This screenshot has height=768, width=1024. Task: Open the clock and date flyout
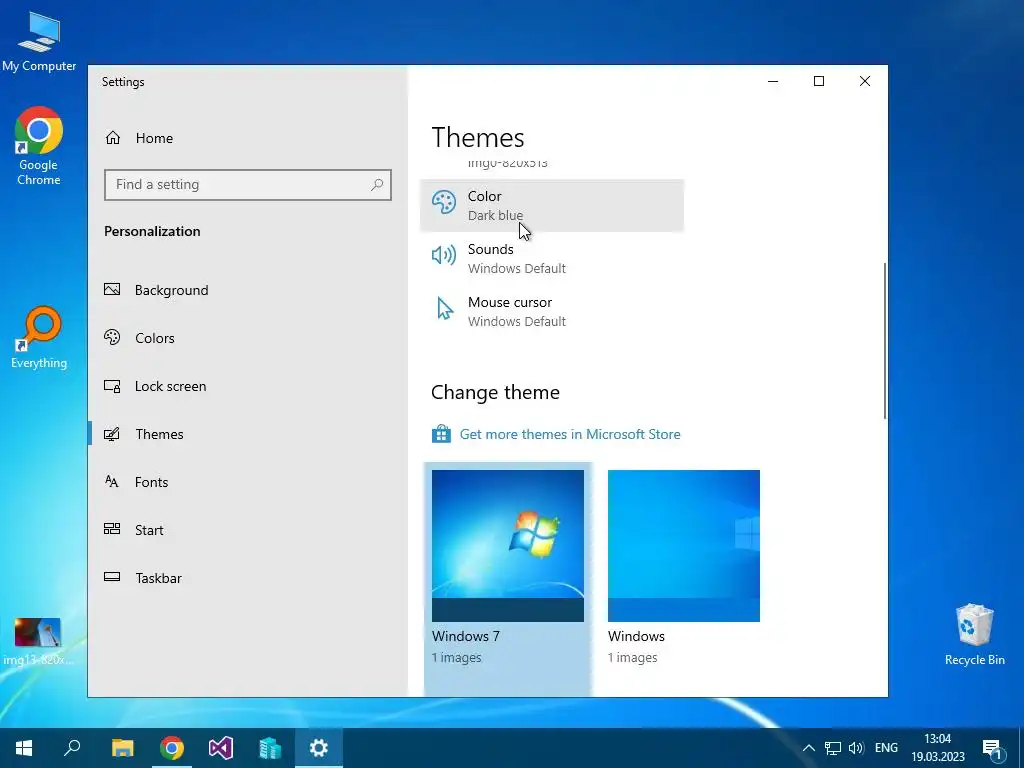pyautogui.click(x=938, y=748)
